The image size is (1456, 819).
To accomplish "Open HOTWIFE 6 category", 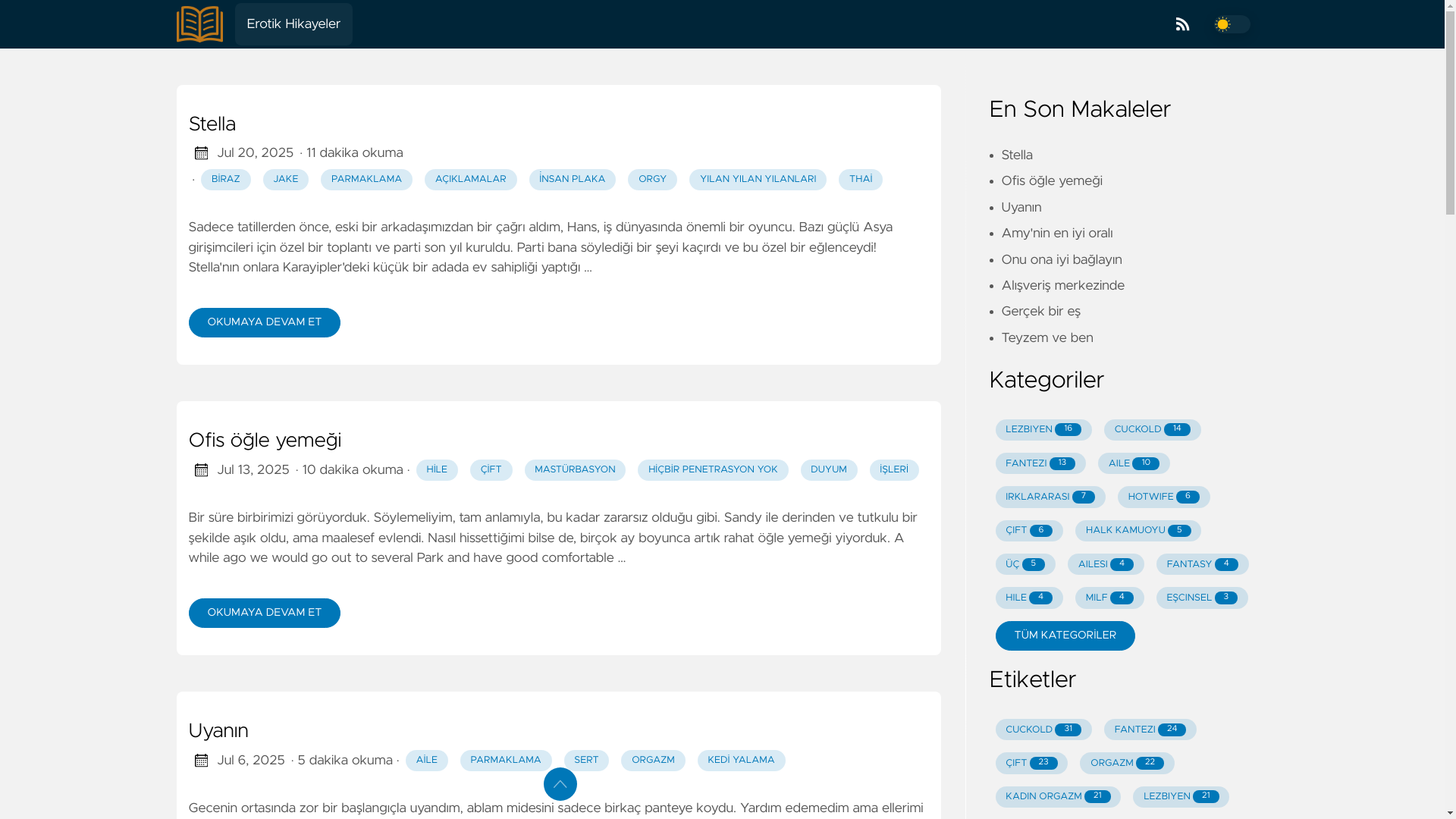I will pos(1163,497).
